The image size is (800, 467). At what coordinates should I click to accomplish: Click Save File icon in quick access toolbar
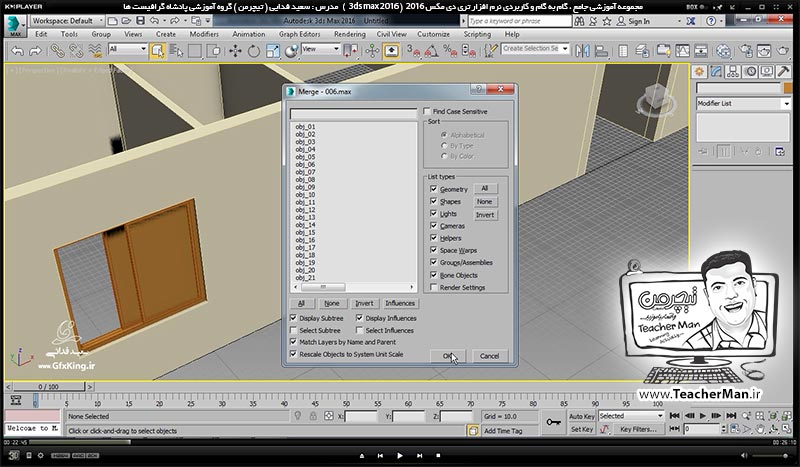140,20
